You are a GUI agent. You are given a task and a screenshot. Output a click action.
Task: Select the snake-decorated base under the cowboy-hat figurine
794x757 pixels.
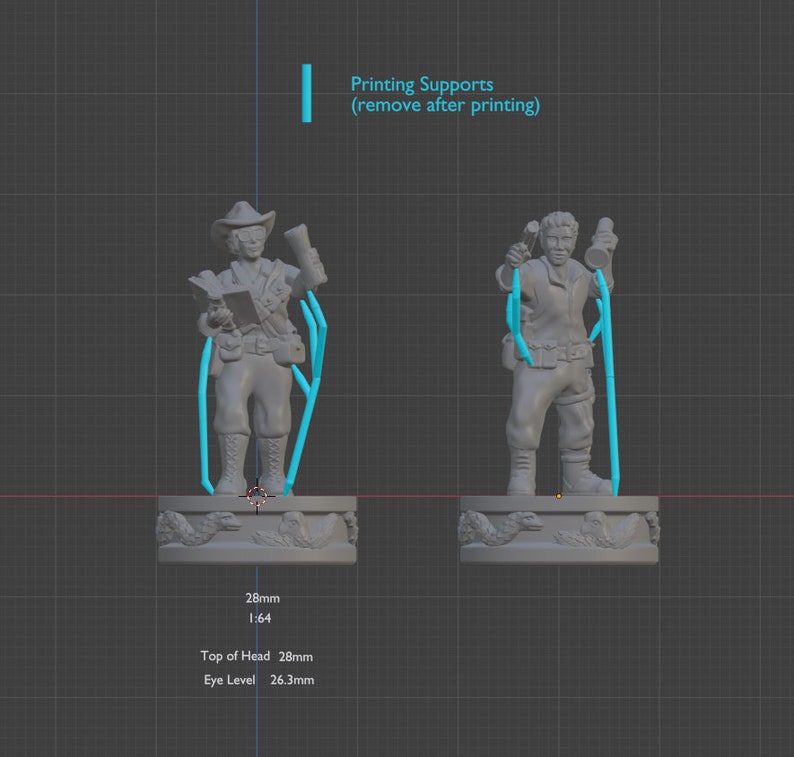[x=257, y=530]
